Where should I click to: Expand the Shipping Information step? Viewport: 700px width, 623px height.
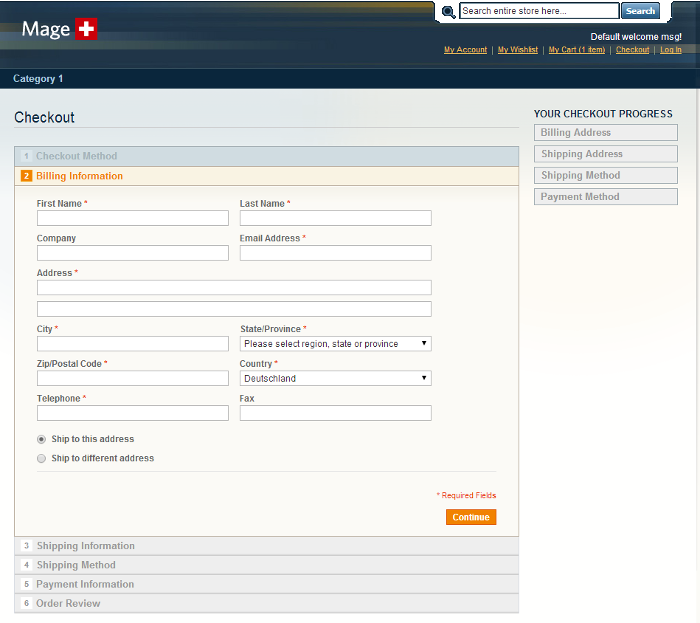tap(267, 546)
